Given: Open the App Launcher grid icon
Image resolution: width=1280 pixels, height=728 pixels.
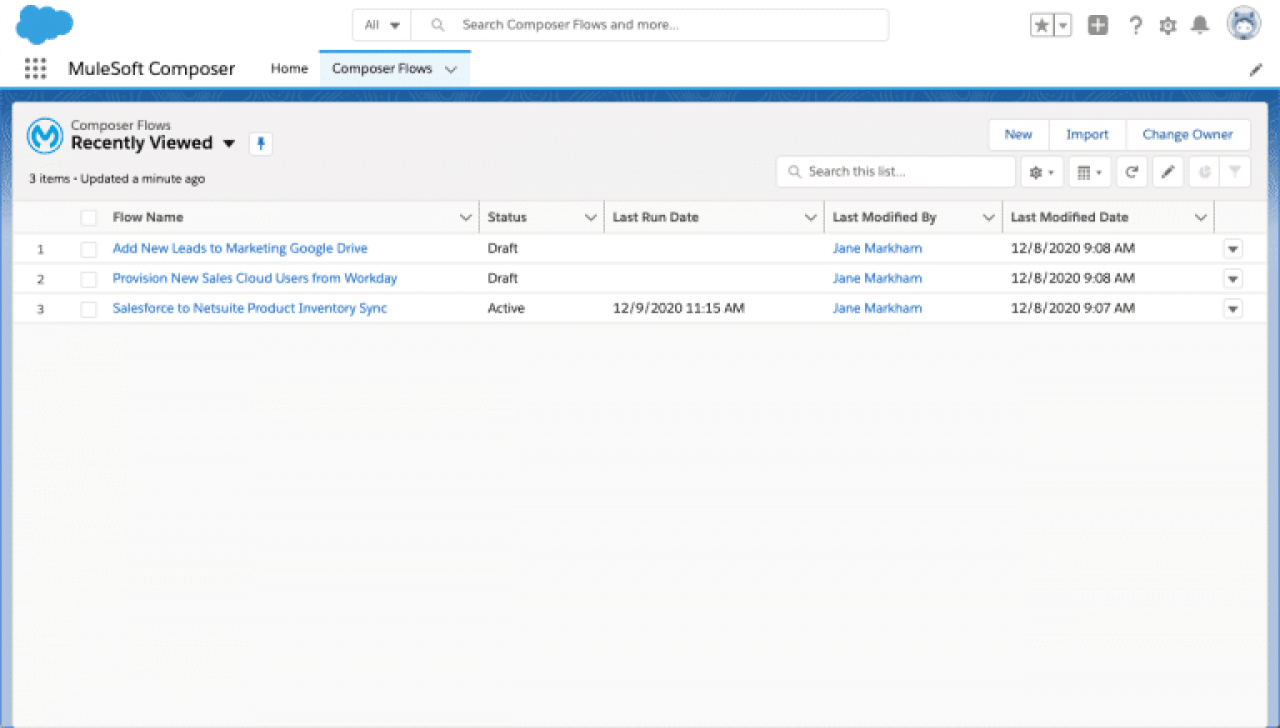Looking at the screenshot, I should [x=35, y=68].
